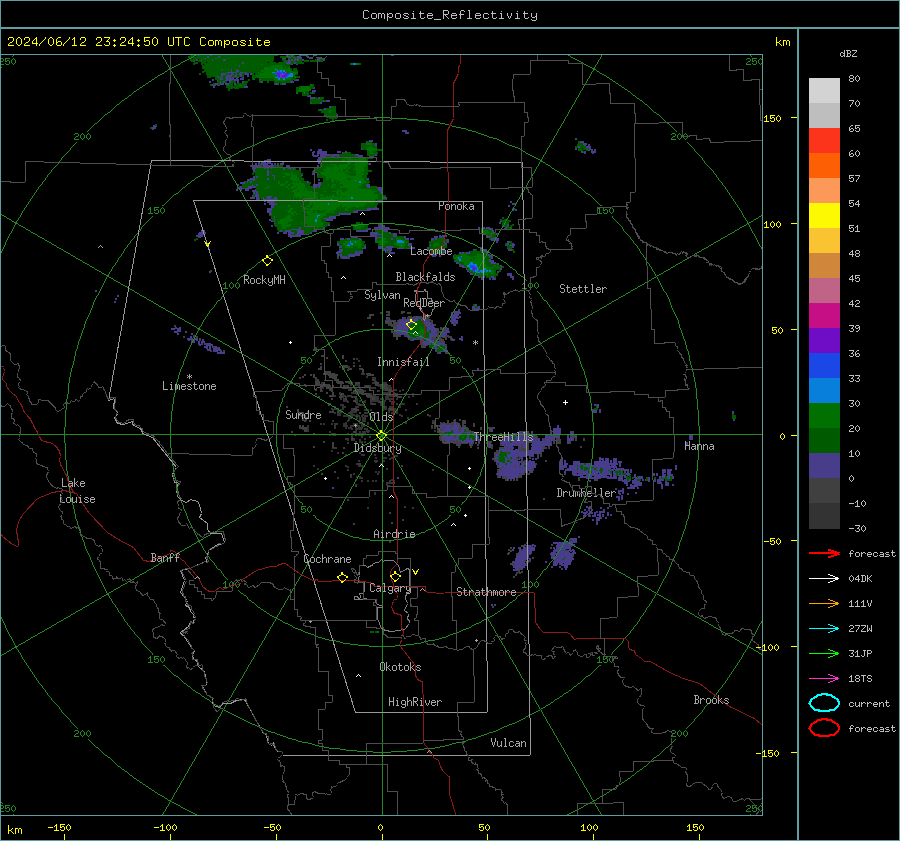
Task: Select the light gray 70-80 dBZ swatch
Action: [824, 91]
